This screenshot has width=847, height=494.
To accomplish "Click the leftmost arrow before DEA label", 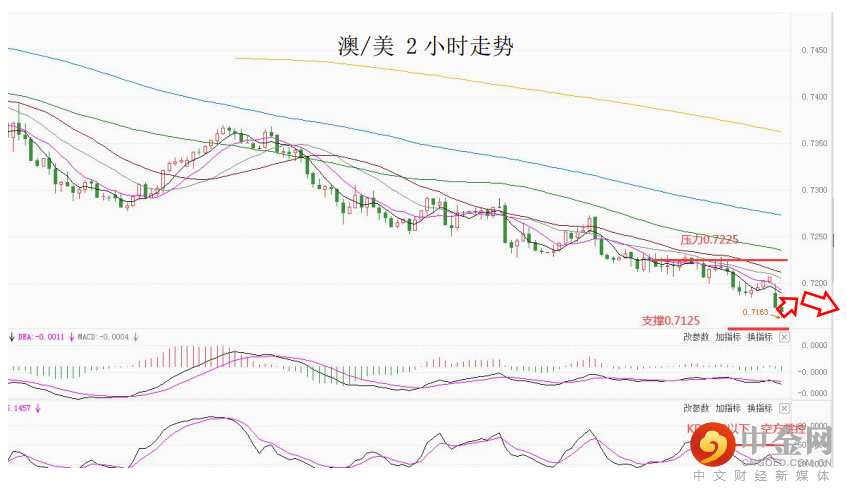I will click(x=10, y=337).
